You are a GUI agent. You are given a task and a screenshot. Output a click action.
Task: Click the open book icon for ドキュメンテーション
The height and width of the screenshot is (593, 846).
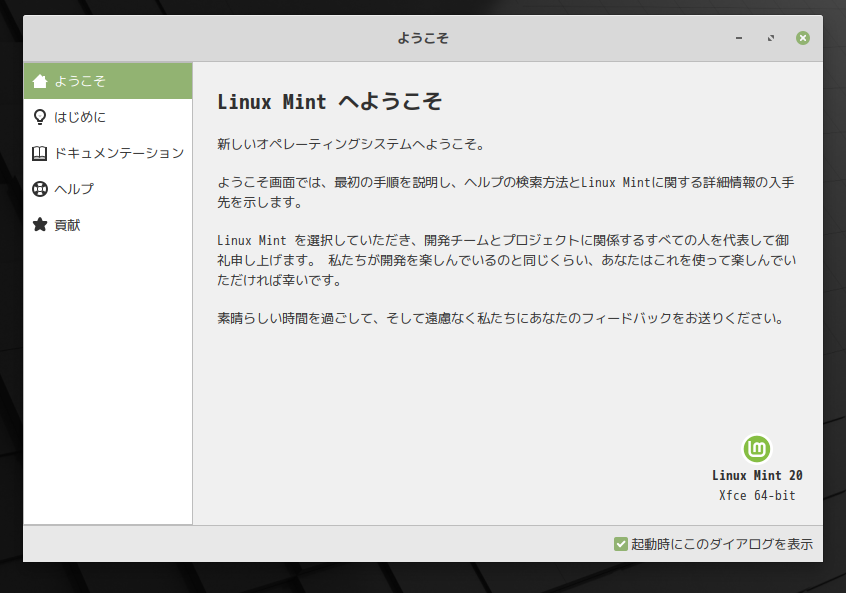[x=40, y=153]
